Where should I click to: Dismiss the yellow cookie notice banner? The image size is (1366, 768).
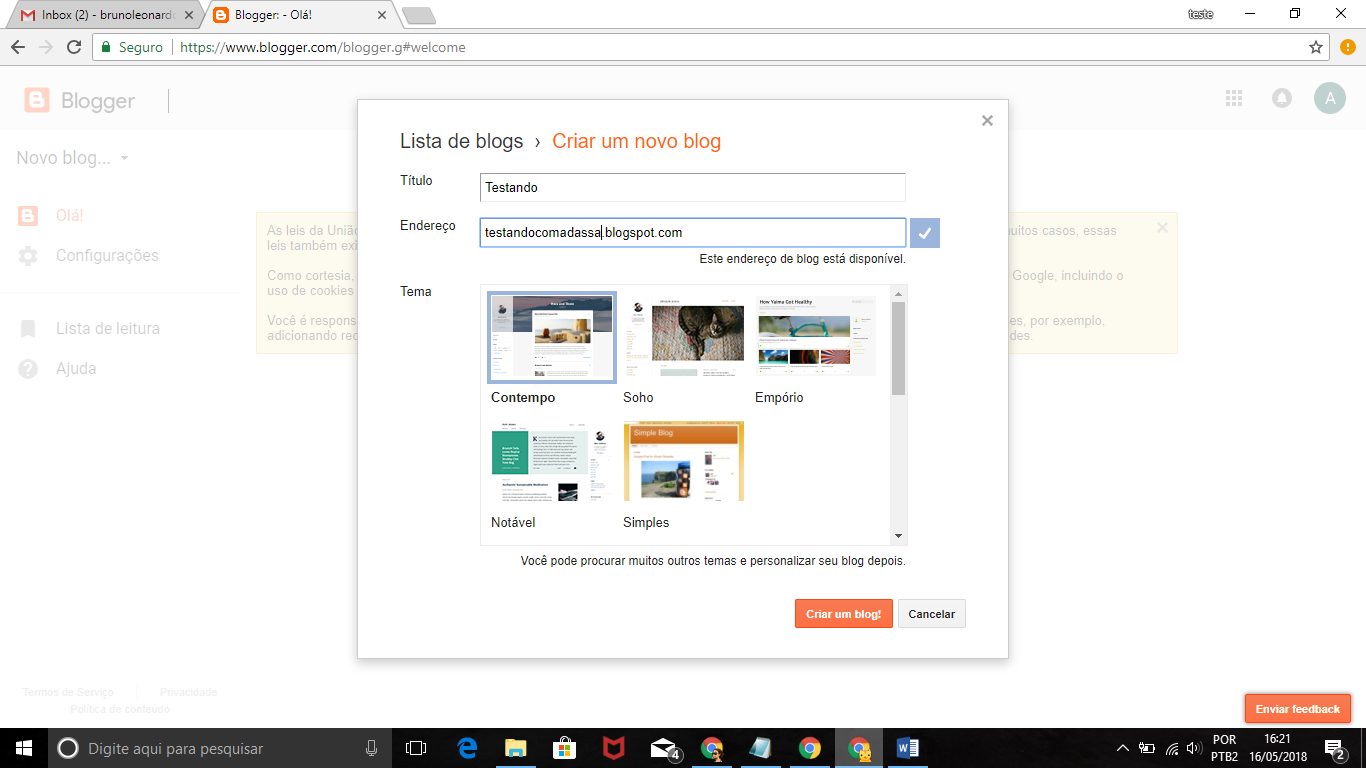click(1162, 228)
